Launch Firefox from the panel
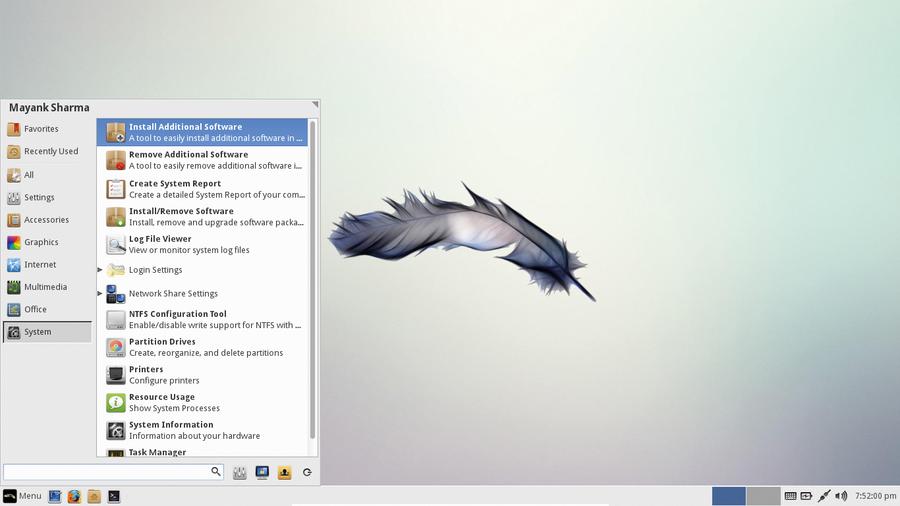Image resolution: width=900 pixels, height=506 pixels. [74, 496]
